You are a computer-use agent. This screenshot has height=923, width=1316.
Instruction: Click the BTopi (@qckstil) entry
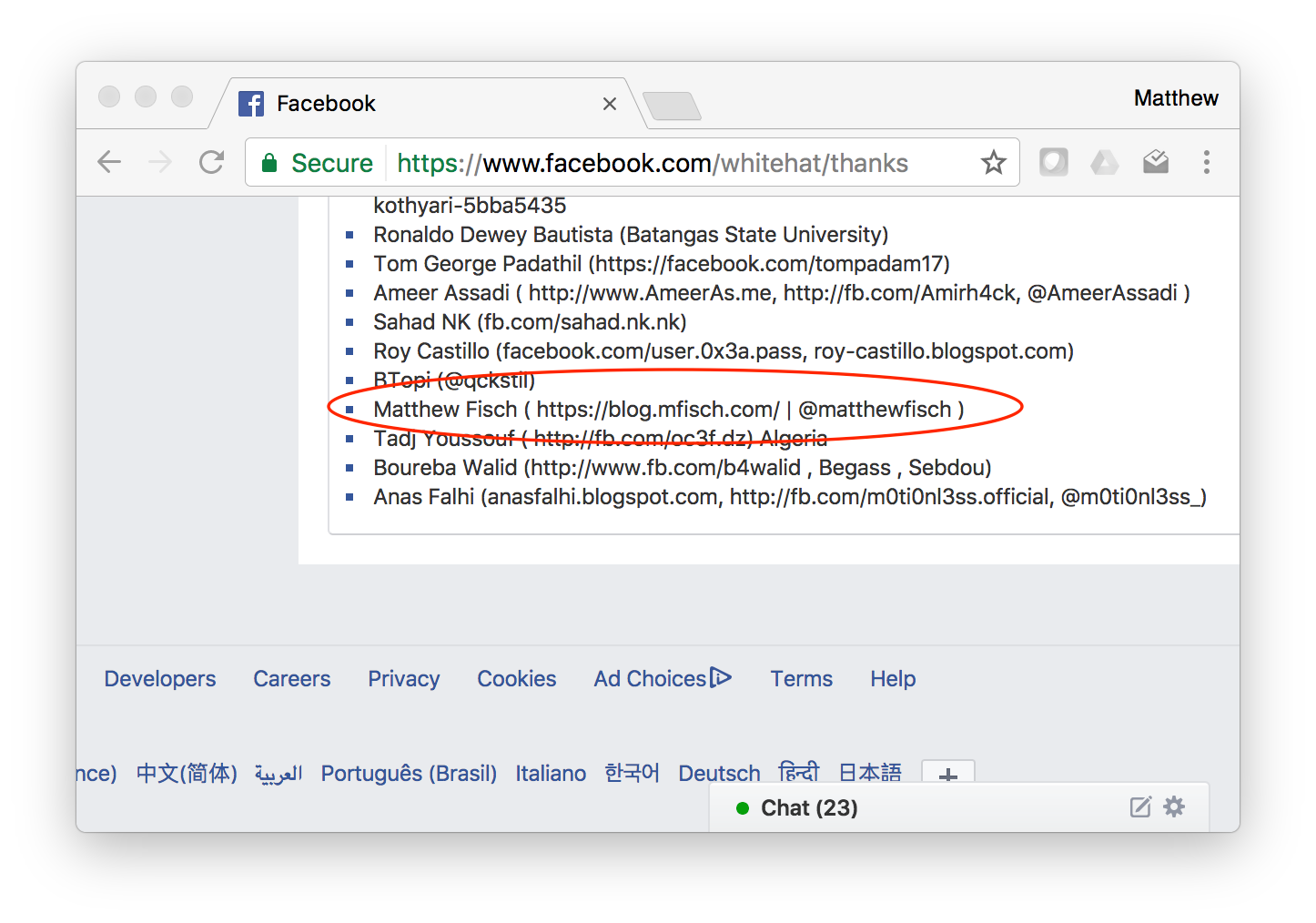click(x=454, y=380)
